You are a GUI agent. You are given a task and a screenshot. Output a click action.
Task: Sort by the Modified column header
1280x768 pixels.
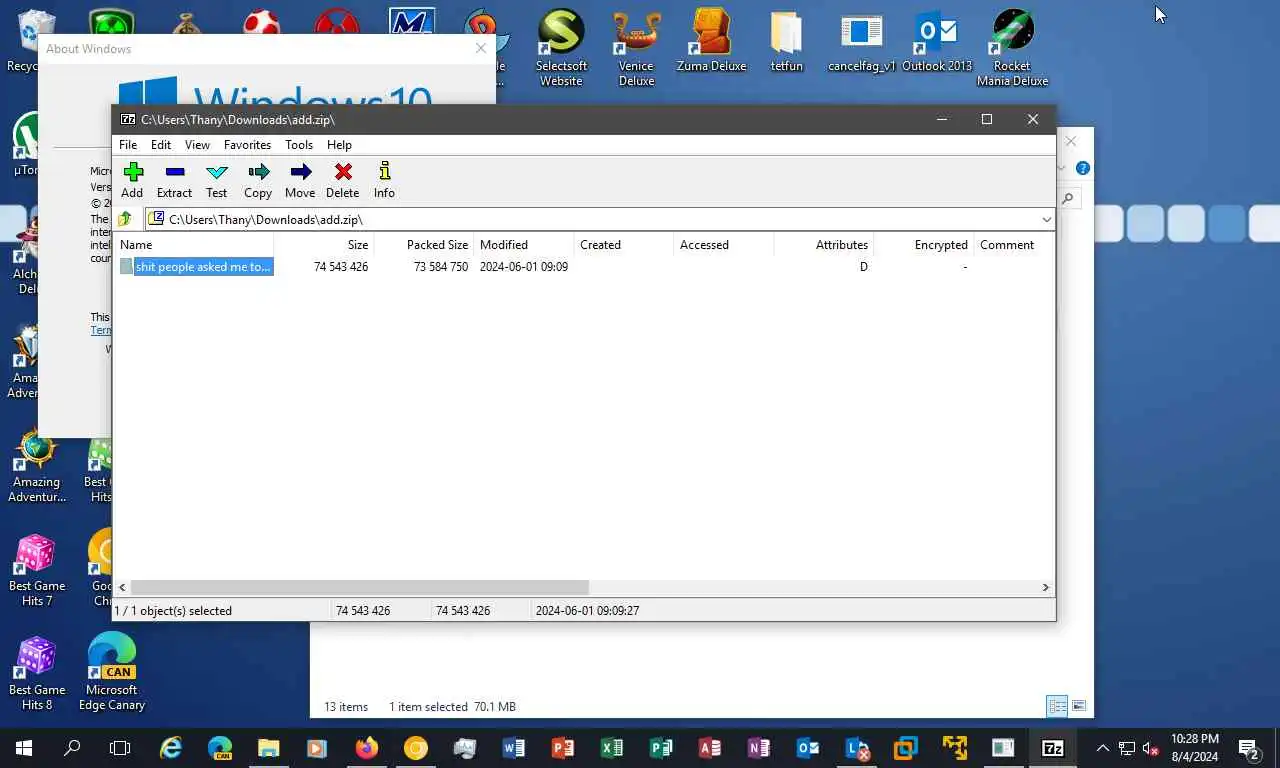[524, 245]
